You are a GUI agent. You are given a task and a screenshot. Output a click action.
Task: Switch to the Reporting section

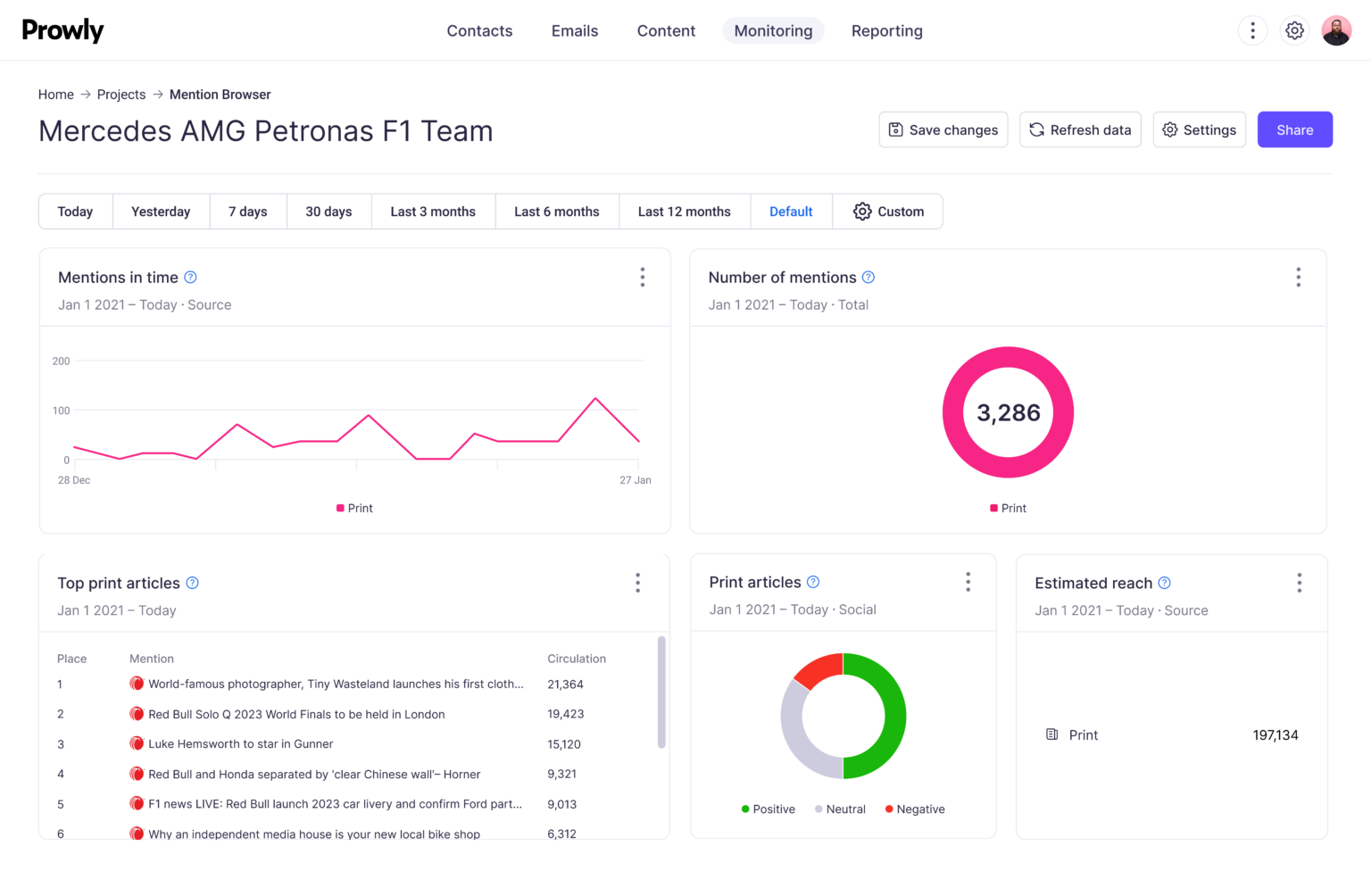pos(886,29)
